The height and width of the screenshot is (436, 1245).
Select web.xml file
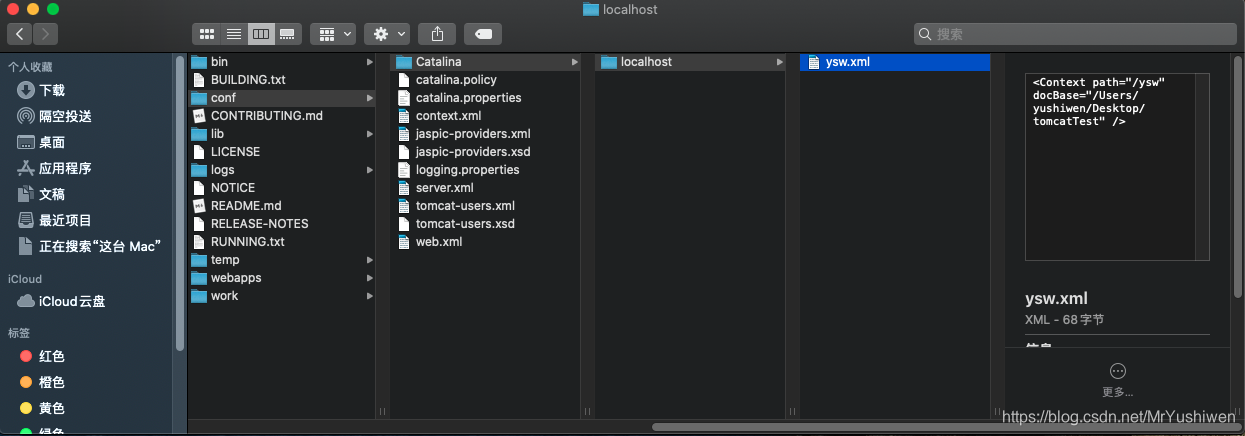pos(487,242)
